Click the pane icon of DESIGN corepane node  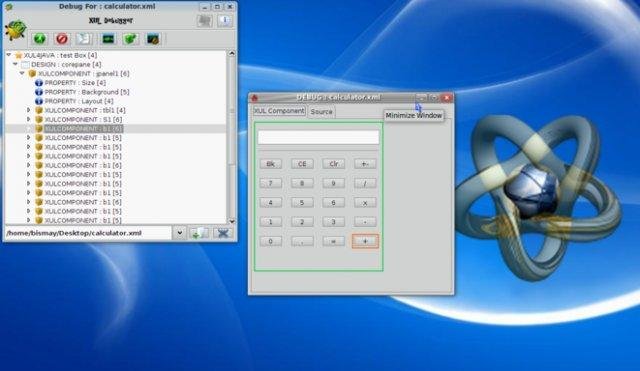[x=25, y=64]
